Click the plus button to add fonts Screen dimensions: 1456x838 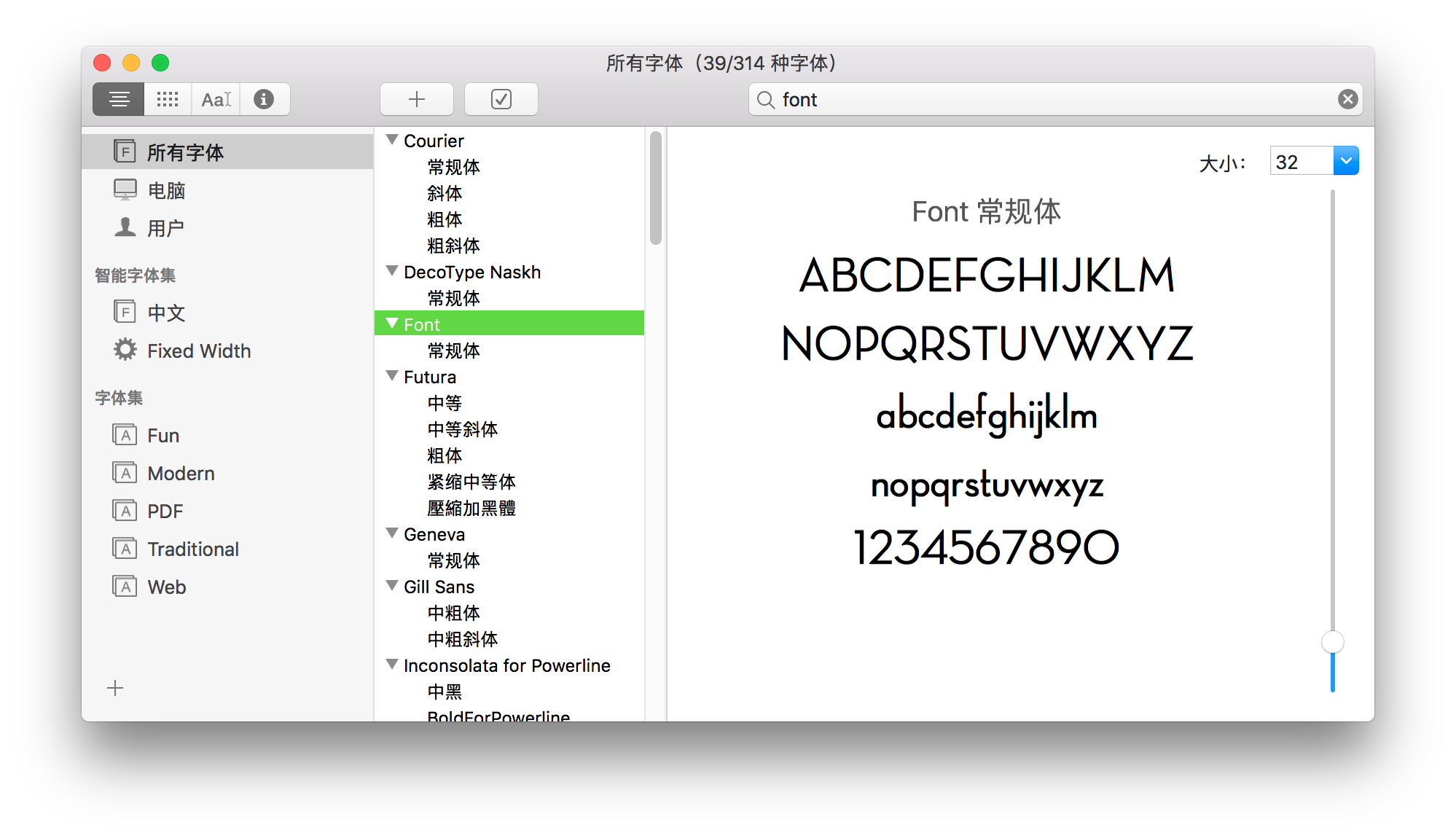click(416, 99)
